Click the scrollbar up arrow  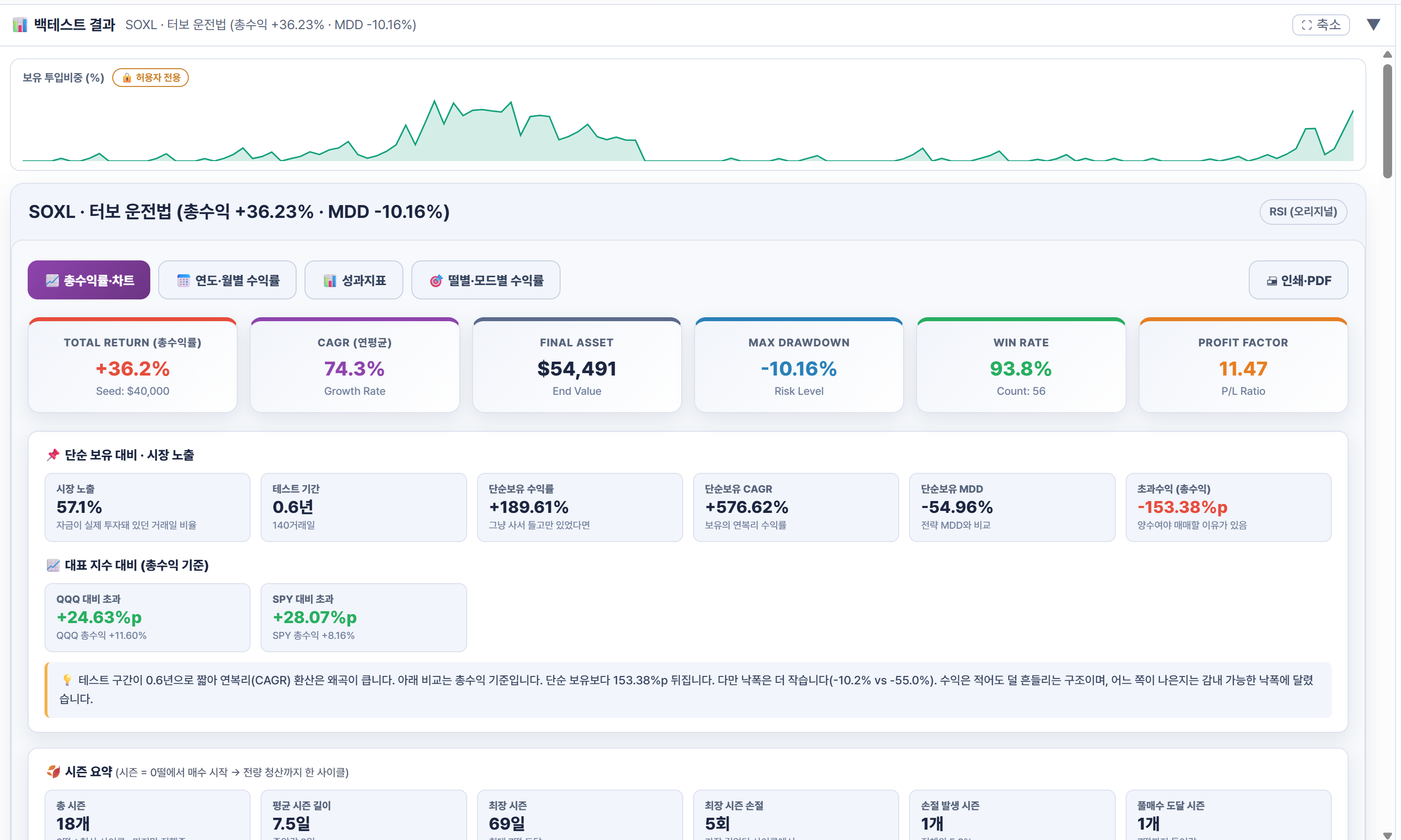pos(1388,54)
